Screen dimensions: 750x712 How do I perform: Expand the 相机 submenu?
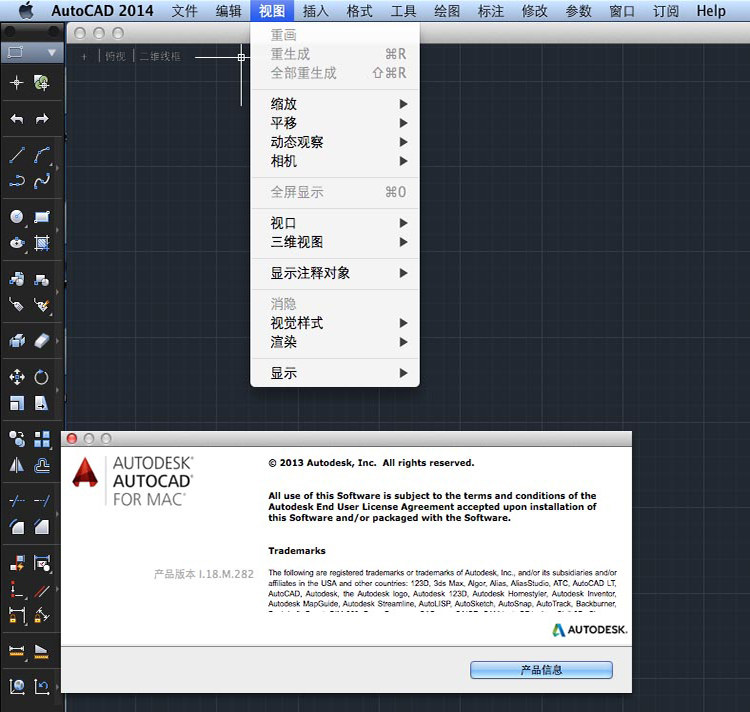[335, 161]
